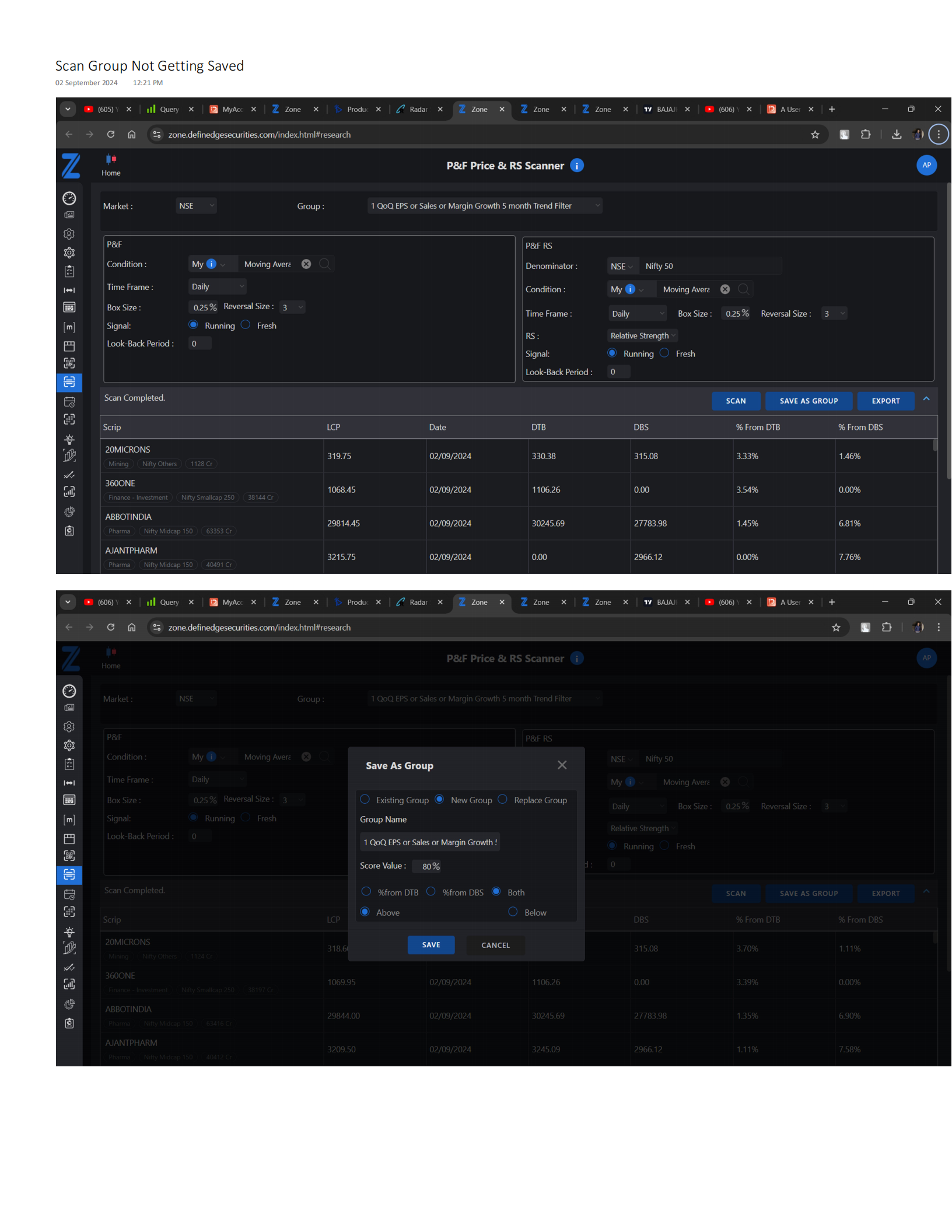The image size is (952, 1232).
Task: Open extensions puzzle icon in bottom browser toolbar
Action: pos(887,627)
